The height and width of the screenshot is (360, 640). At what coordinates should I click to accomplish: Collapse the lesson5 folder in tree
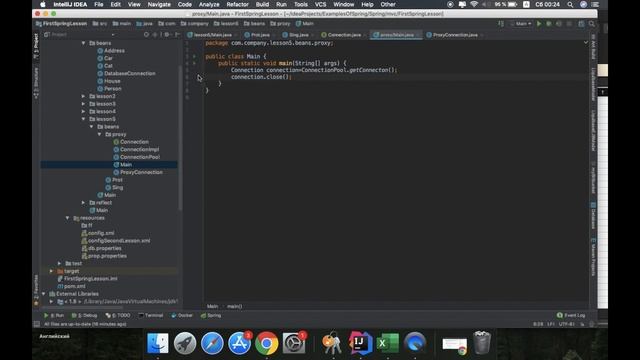(x=84, y=119)
